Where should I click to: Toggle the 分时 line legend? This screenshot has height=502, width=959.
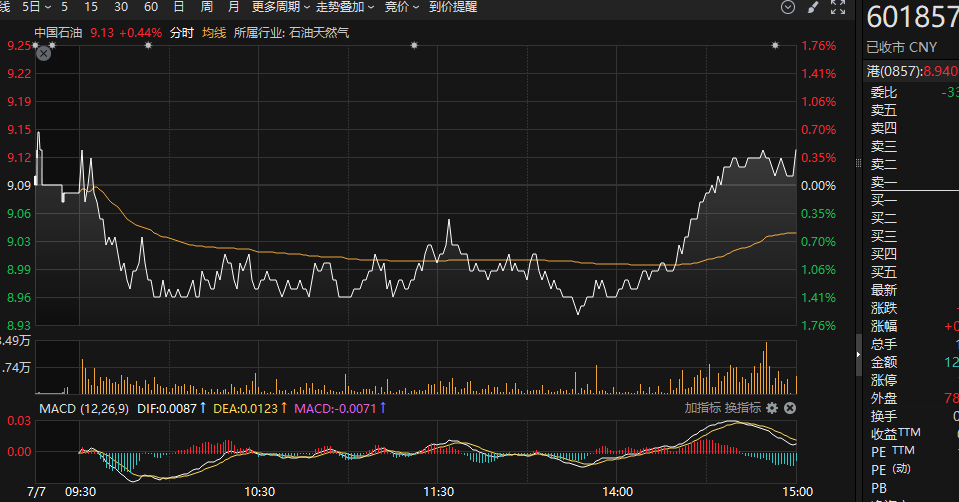(x=182, y=32)
